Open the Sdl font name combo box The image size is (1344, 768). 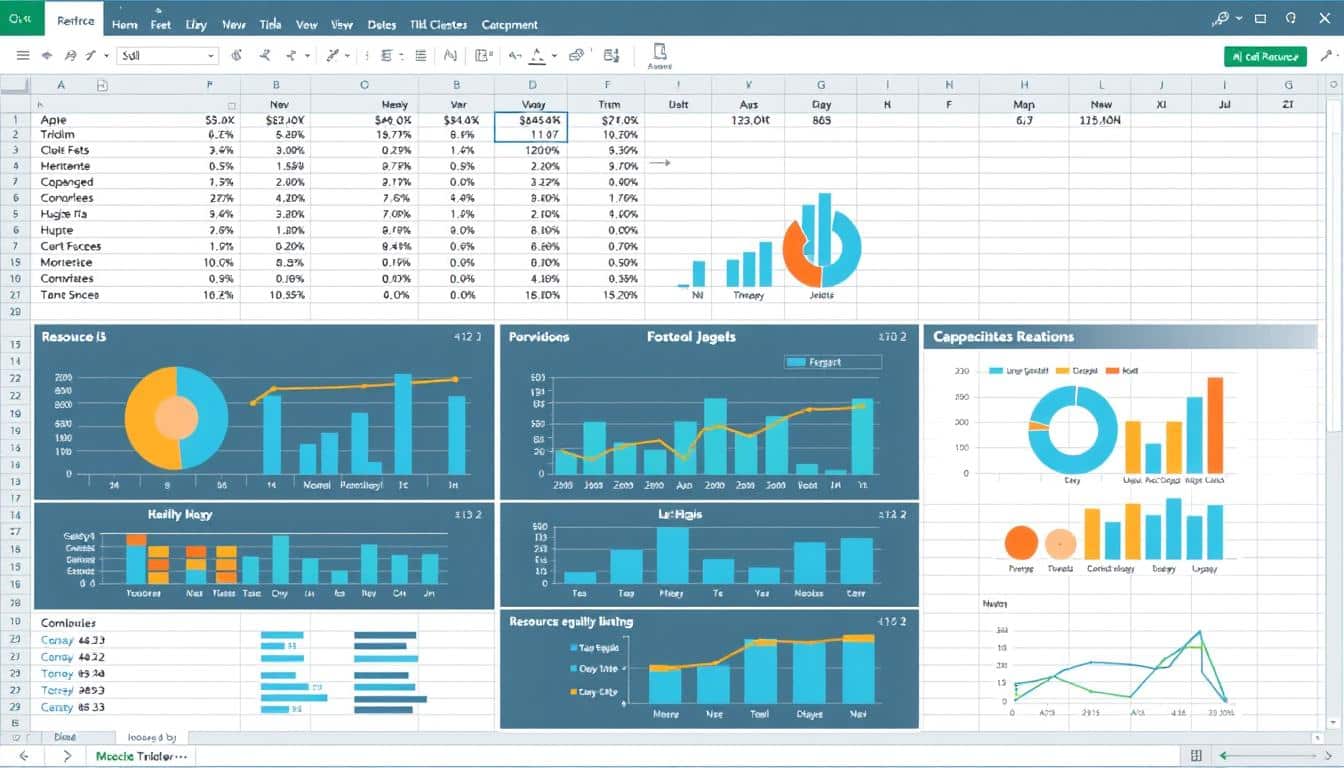coord(167,56)
